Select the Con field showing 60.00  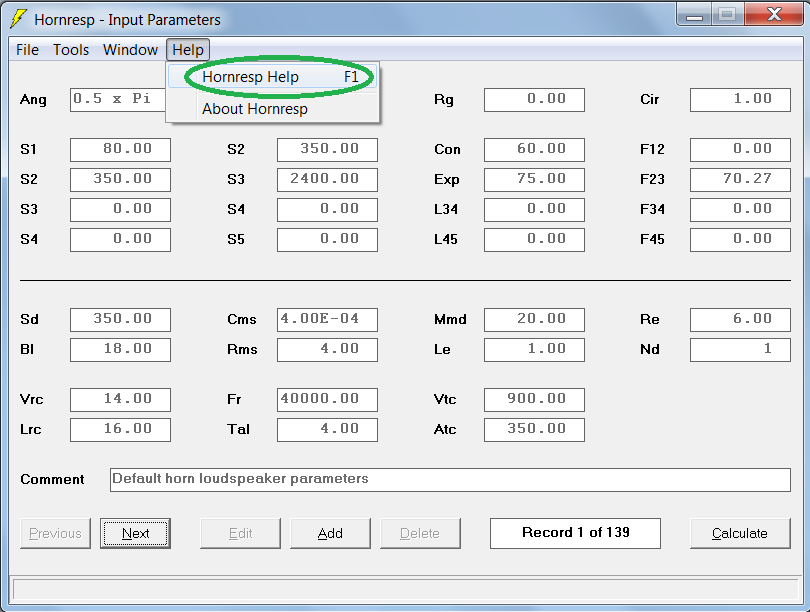(534, 150)
